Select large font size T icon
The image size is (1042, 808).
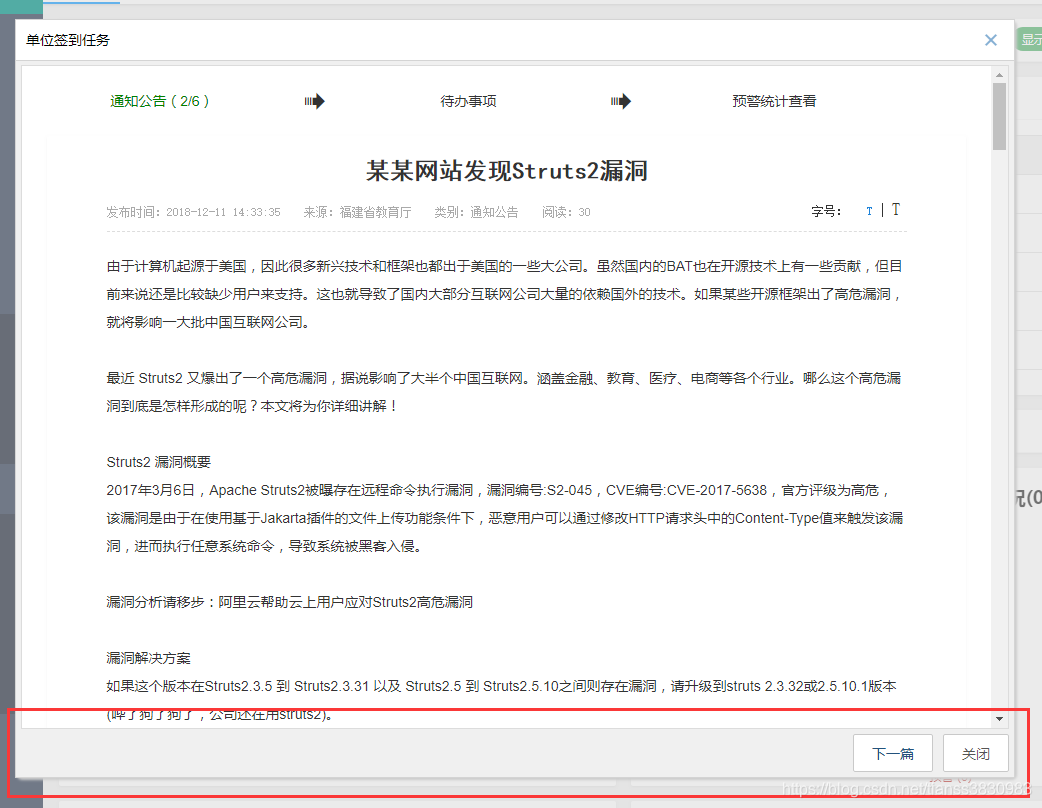point(896,210)
